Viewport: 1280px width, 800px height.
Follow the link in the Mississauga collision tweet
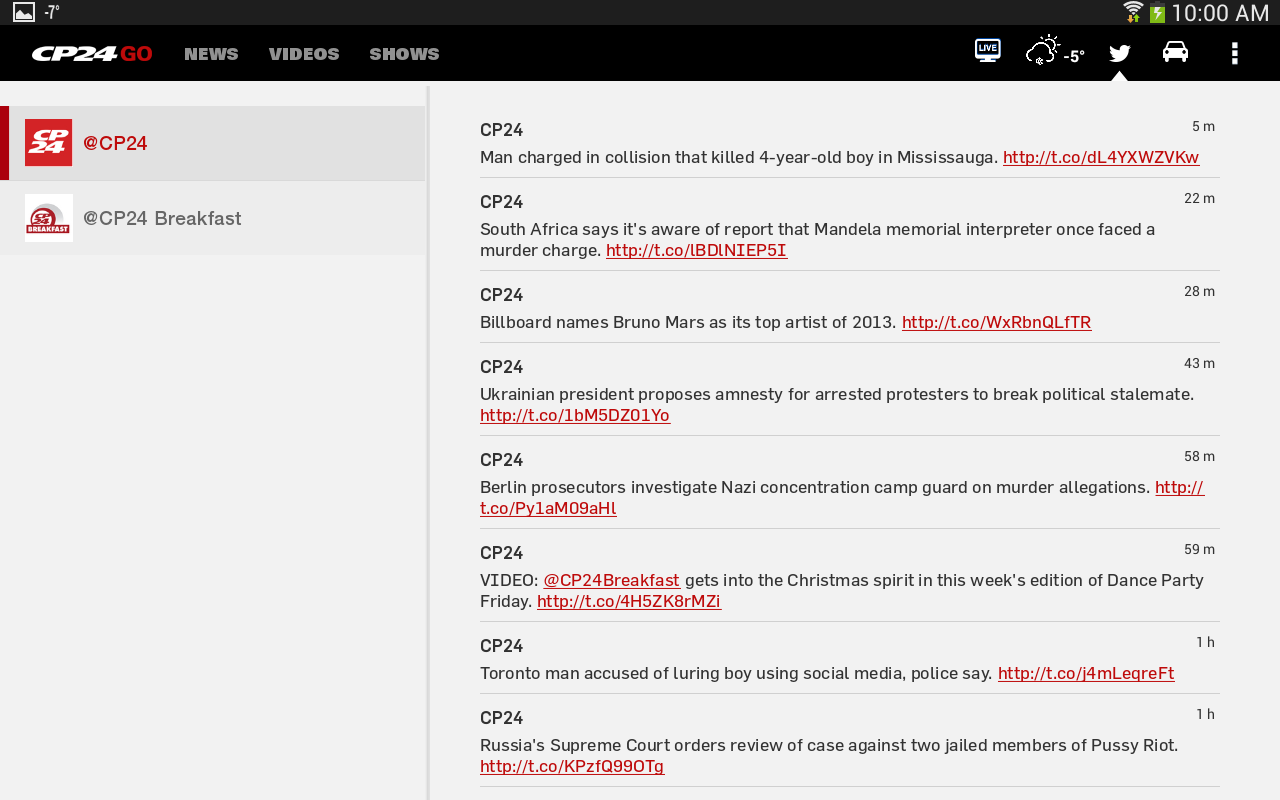[1101, 156]
